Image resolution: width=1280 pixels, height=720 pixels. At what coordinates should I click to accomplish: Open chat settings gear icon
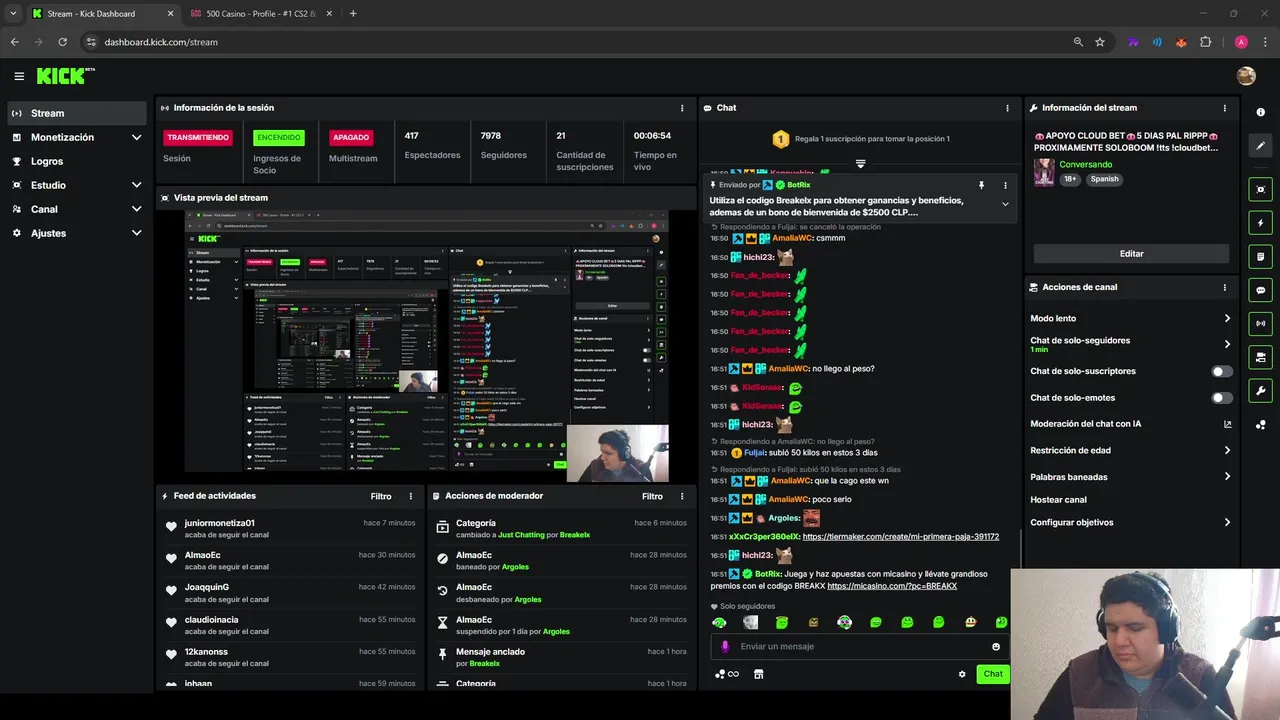(962, 674)
